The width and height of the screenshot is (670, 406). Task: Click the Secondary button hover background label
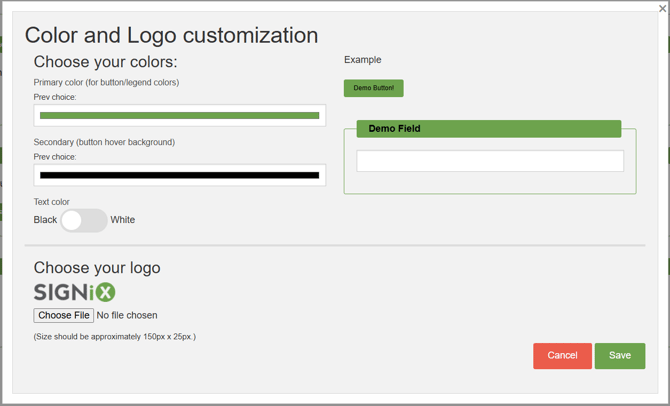[104, 142]
